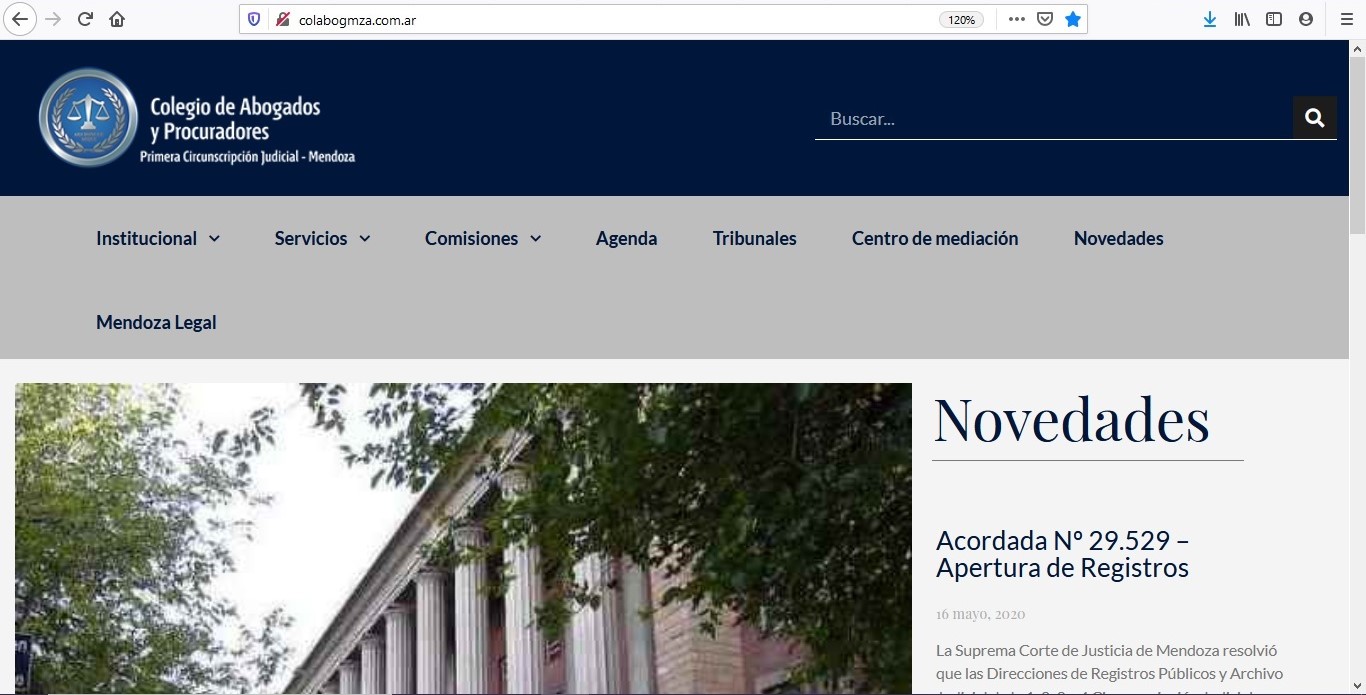
Task: Open the Library icon in toolbar
Action: pyautogui.click(x=1242, y=19)
